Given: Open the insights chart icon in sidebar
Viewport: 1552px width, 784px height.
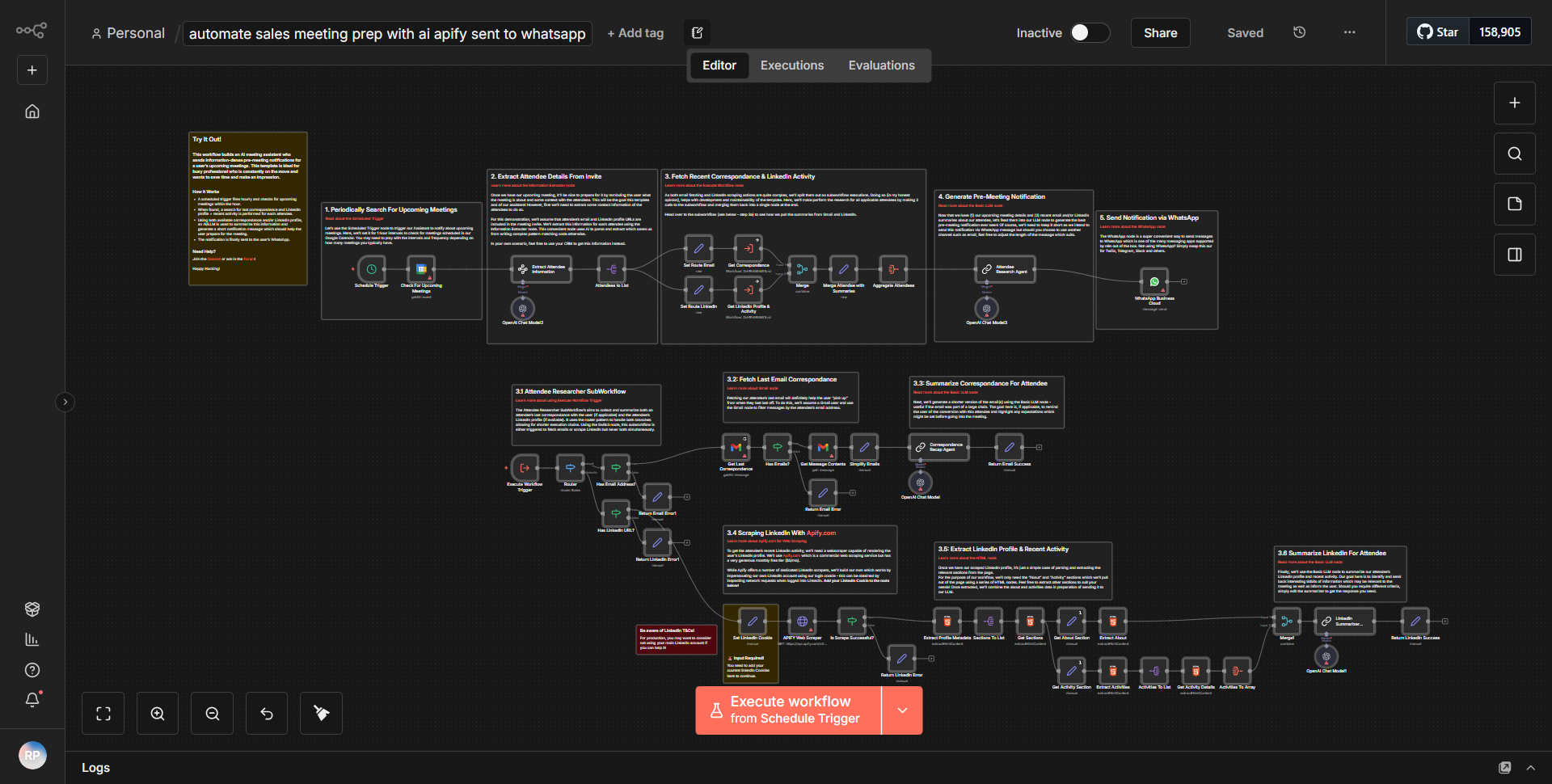Looking at the screenshot, I should point(32,639).
